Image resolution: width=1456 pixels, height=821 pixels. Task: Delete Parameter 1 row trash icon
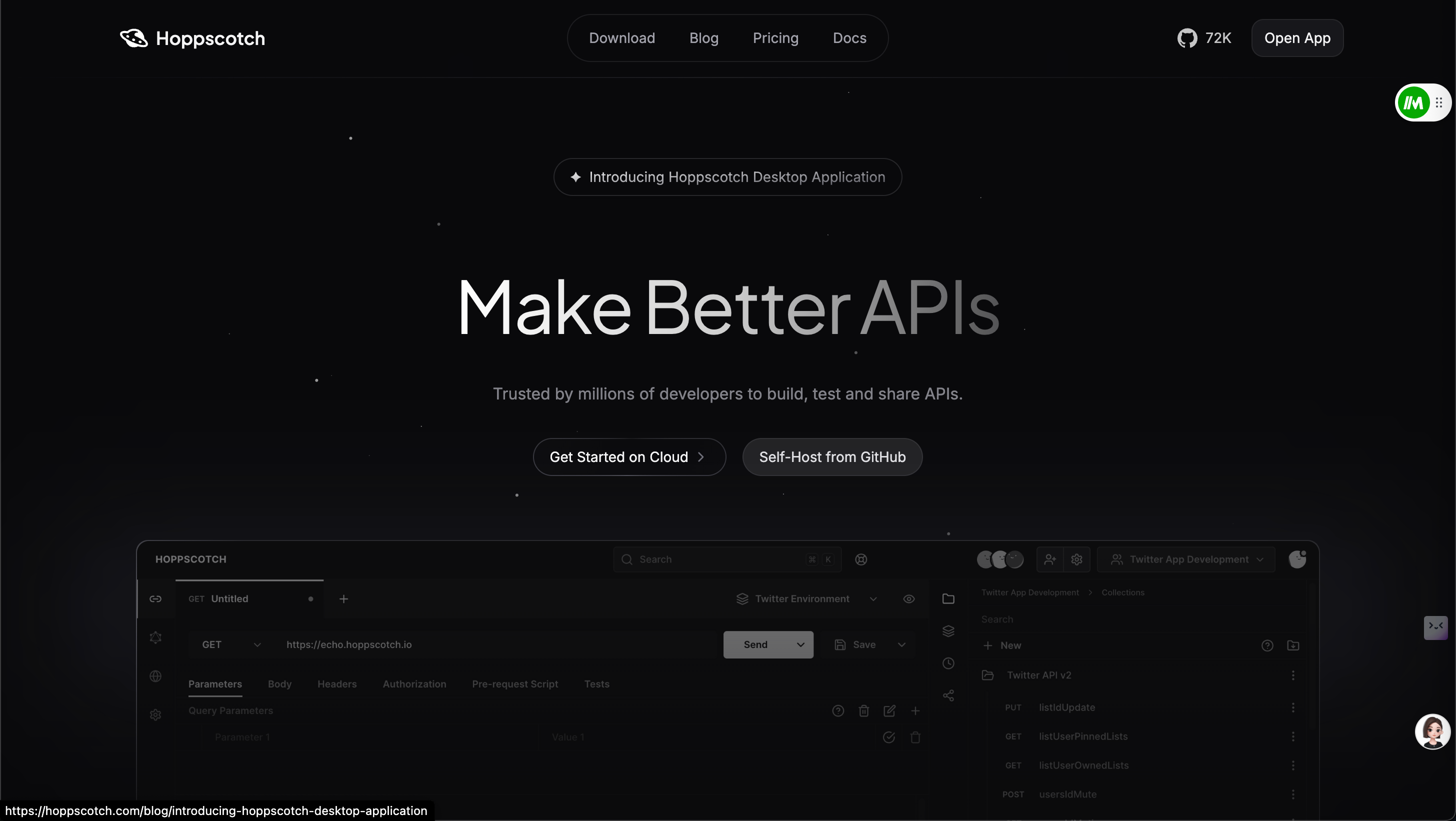click(915, 737)
